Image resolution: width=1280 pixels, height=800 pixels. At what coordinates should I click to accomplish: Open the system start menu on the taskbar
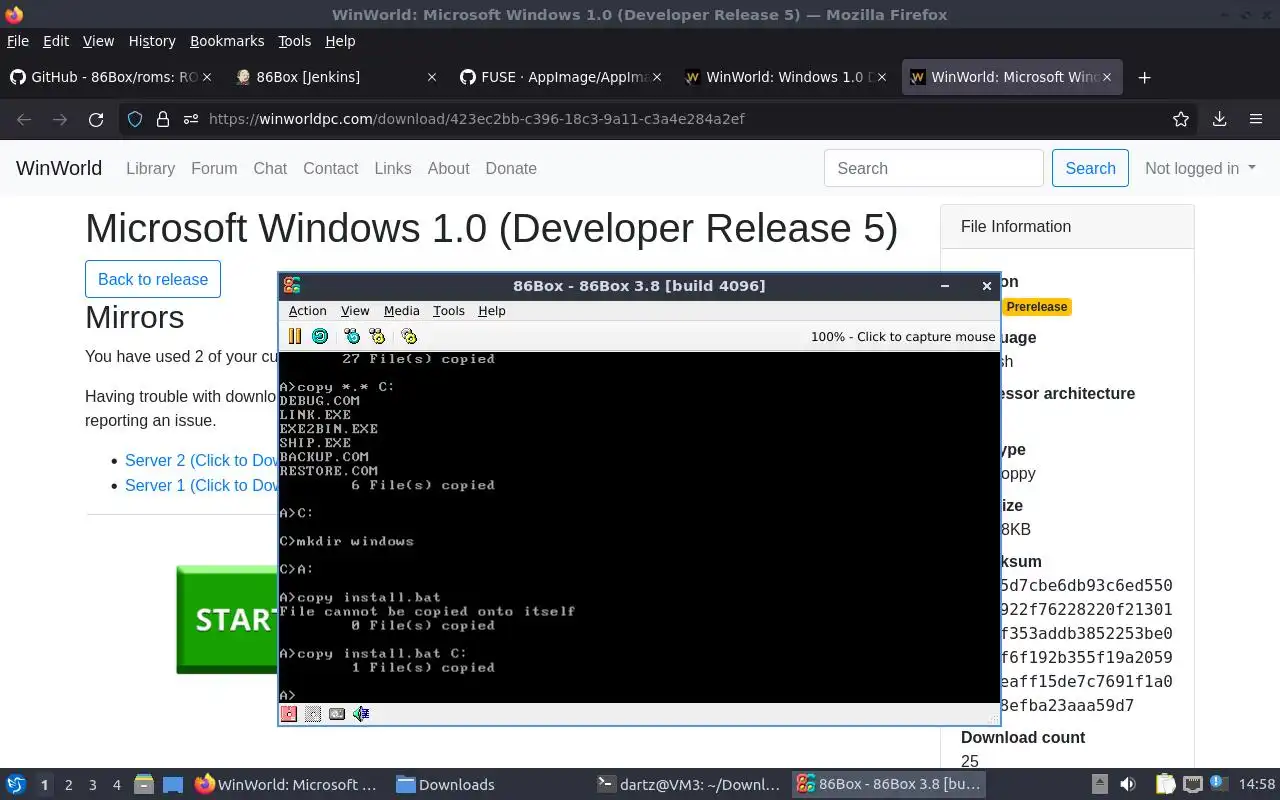click(x=16, y=785)
